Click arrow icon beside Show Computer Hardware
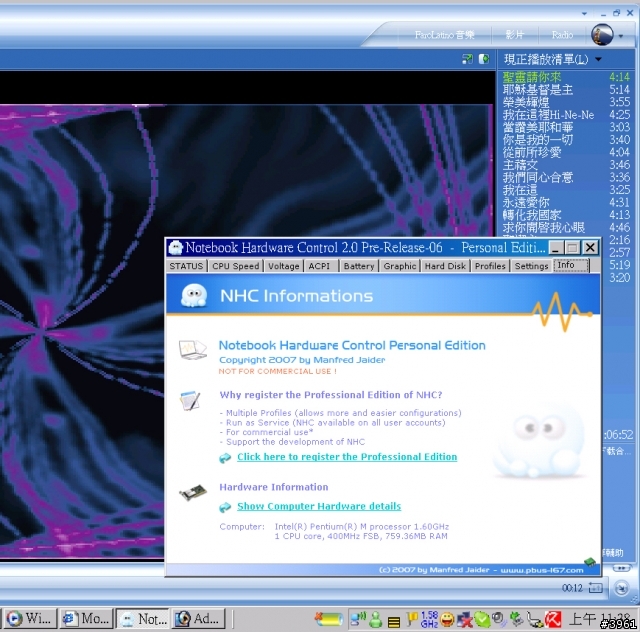The width and height of the screenshot is (640, 632). [225, 507]
